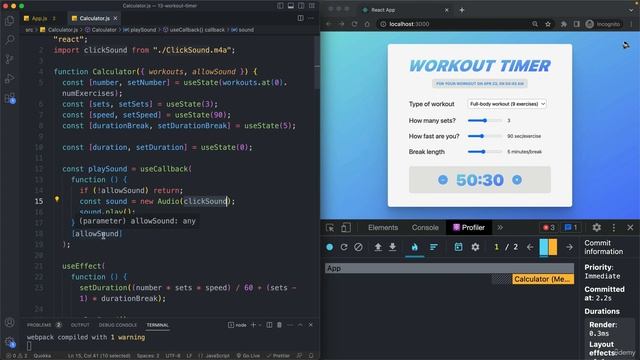Viewport: 640px width, 360px height.
Task: Toggle VS Code primary sidebar in title bar
Action: 280,6
